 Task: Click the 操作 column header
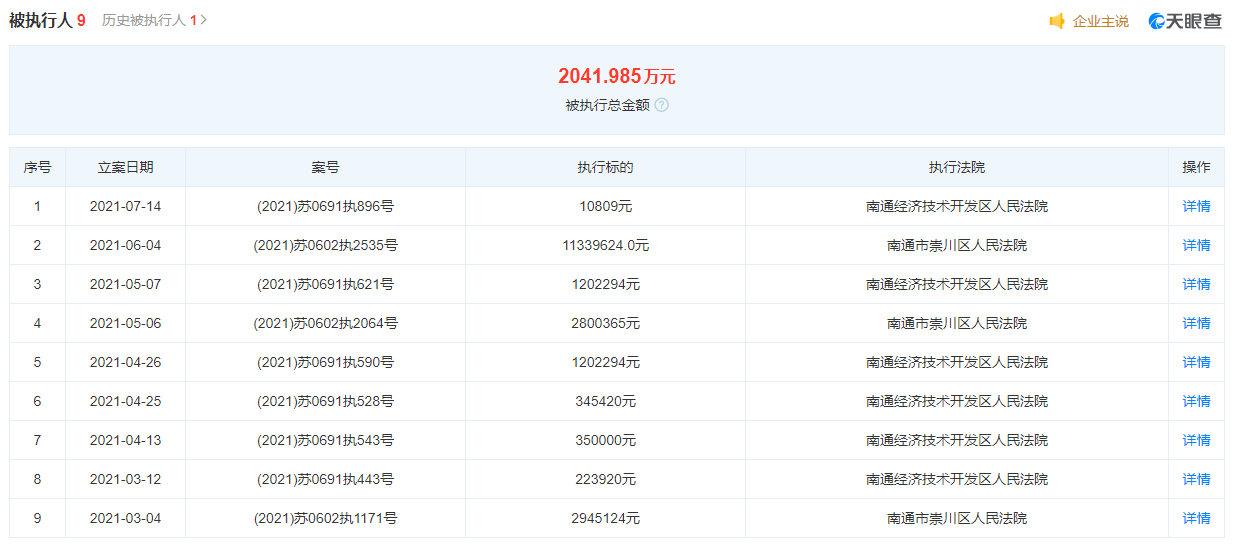(1196, 167)
